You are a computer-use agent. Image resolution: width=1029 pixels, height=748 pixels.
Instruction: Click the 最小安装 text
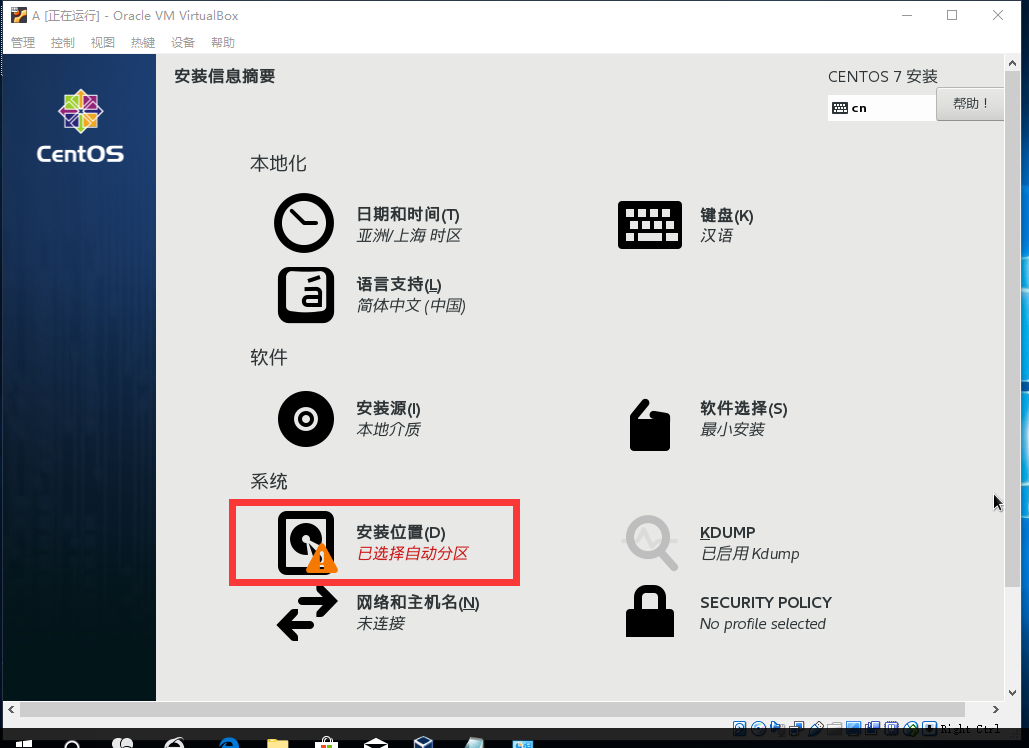coord(732,429)
